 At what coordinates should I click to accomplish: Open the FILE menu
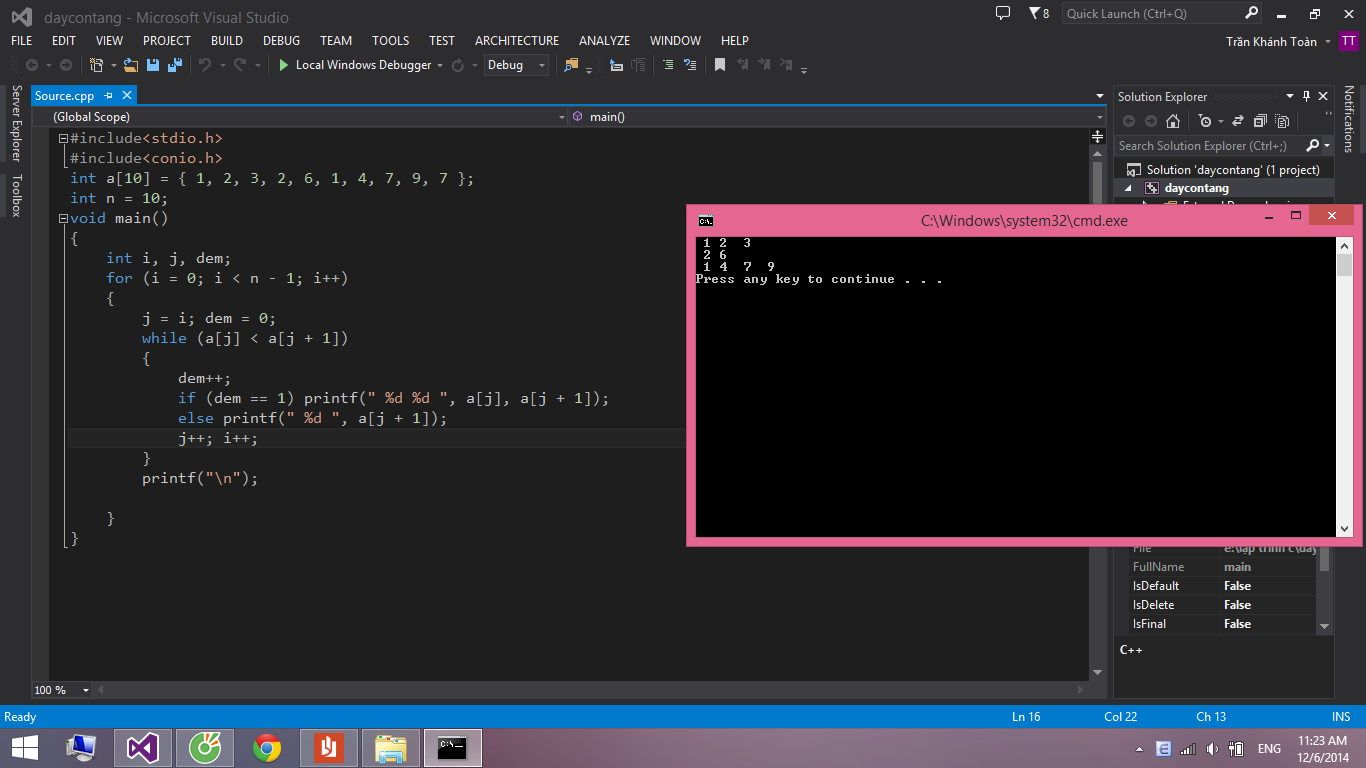(22, 41)
